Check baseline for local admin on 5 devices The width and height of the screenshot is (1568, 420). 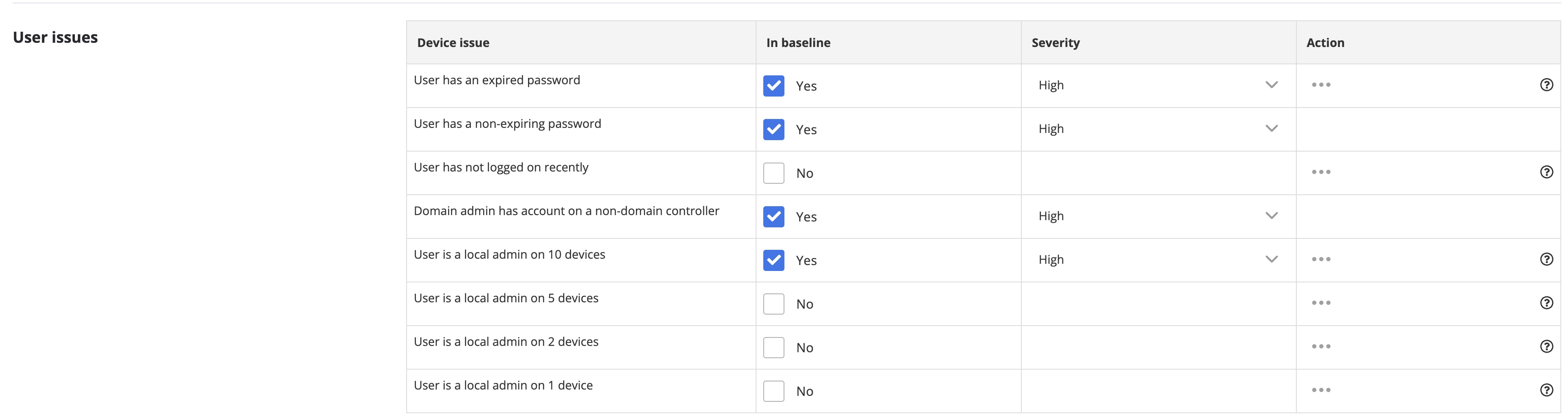click(774, 304)
